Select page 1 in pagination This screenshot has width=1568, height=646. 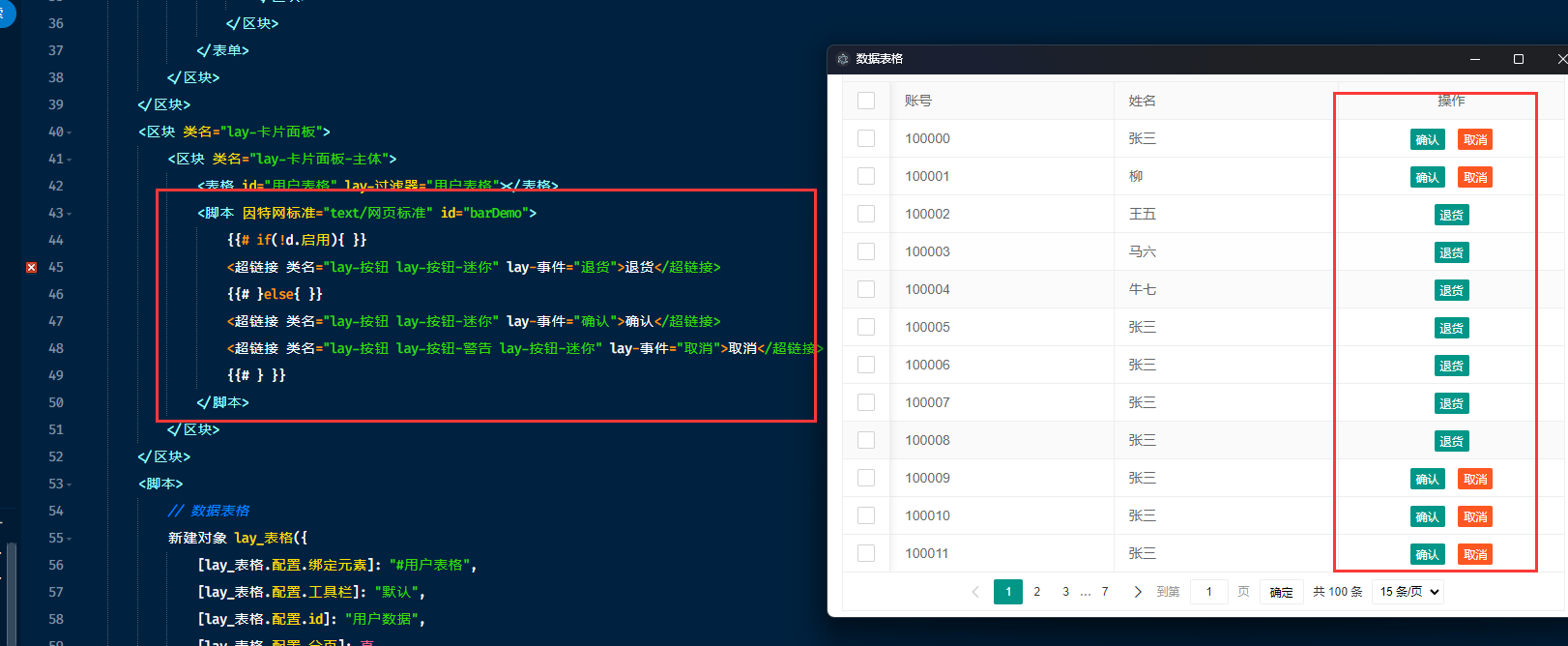click(1008, 592)
